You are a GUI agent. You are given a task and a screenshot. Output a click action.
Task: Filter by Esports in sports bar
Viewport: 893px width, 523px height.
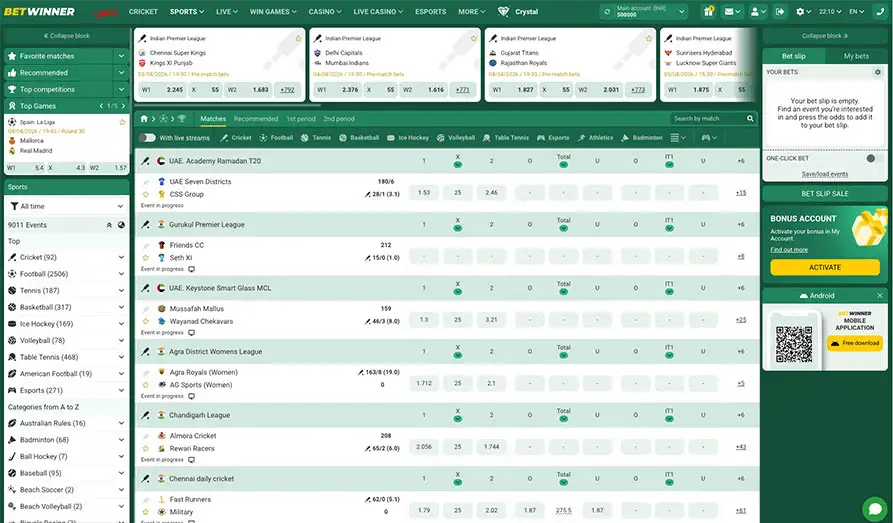coord(553,137)
